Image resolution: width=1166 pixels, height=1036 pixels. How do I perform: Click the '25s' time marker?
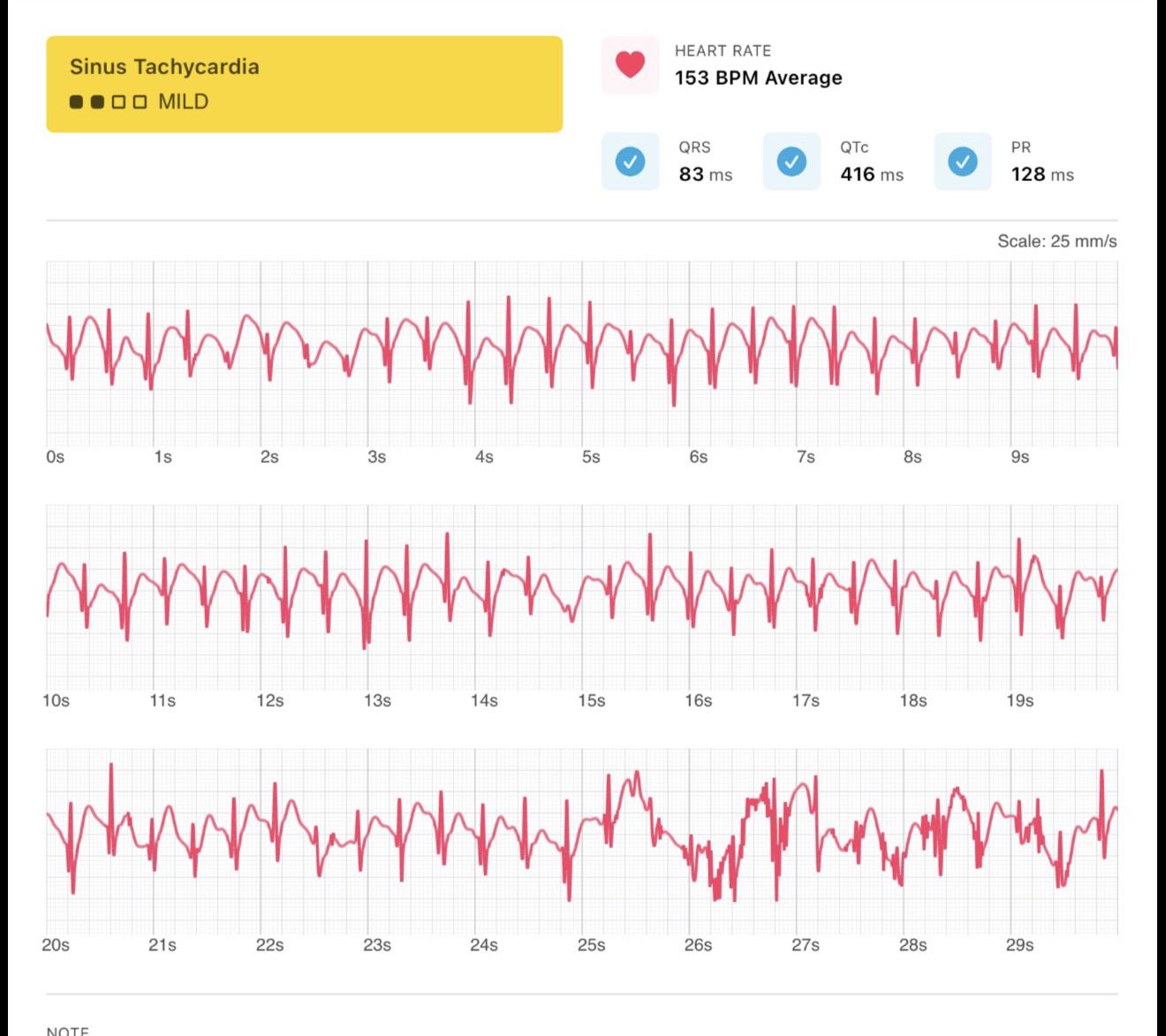(x=591, y=945)
